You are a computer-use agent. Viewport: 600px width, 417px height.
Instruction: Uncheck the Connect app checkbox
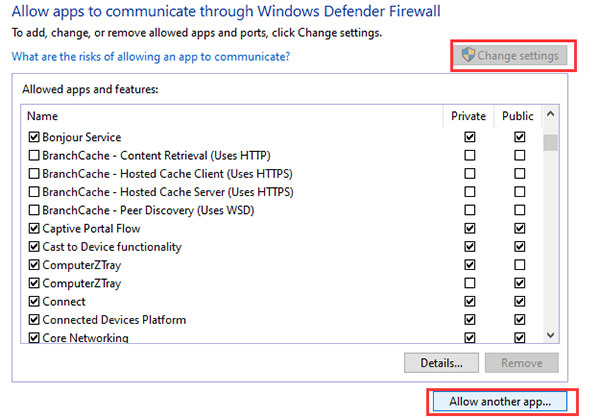(34, 301)
